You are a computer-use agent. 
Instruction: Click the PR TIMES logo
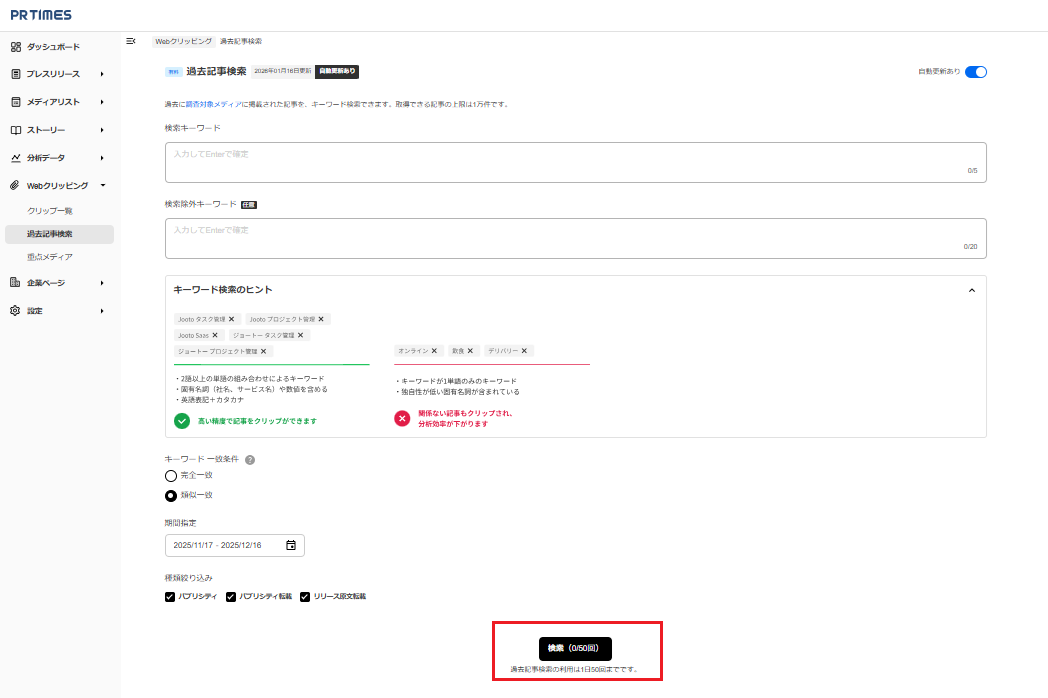41,15
